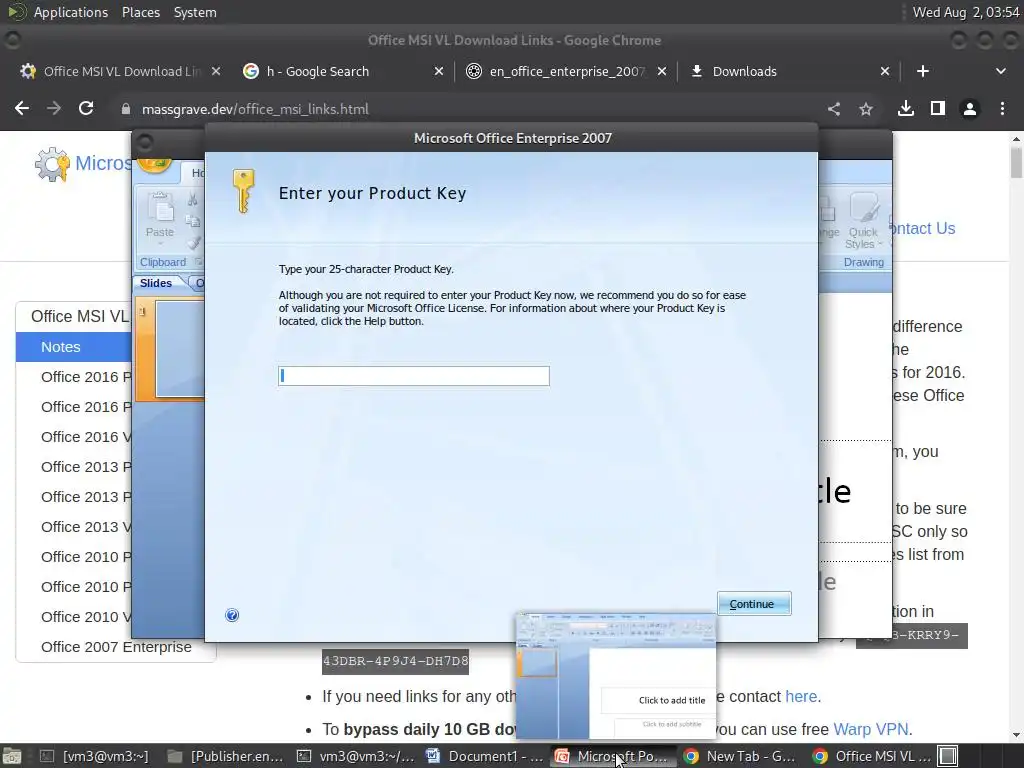Open a new Chrome tab with plus
The height and width of the screenshot is (768, 1024).
click(x=923, y=71)
